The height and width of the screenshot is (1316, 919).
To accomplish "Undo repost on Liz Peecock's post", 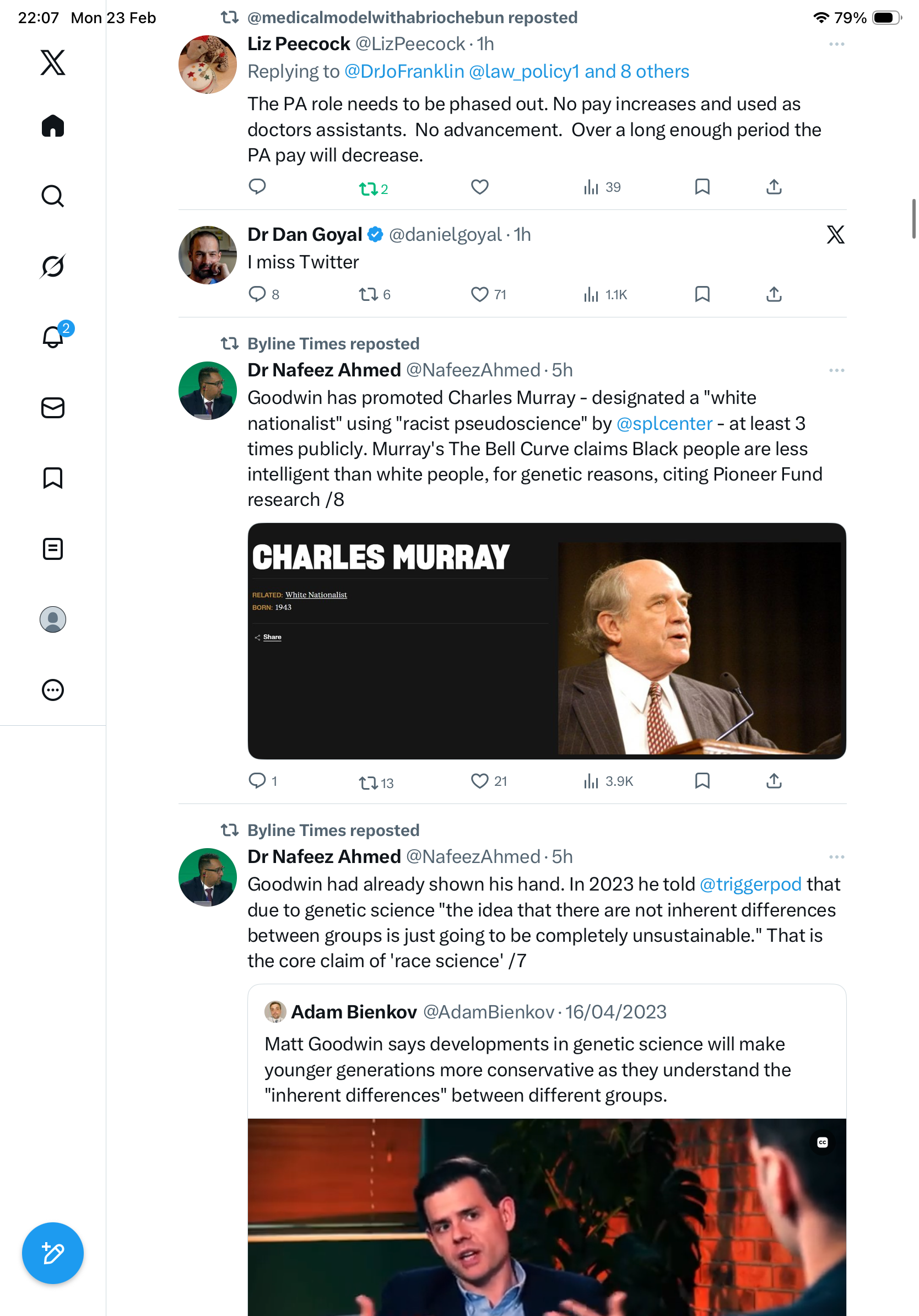I will pos(368,188).
